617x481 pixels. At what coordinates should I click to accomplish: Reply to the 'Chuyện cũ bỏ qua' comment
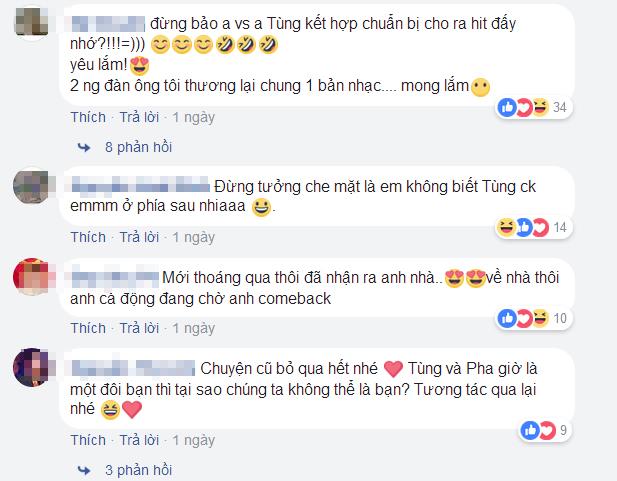(139, 440)
